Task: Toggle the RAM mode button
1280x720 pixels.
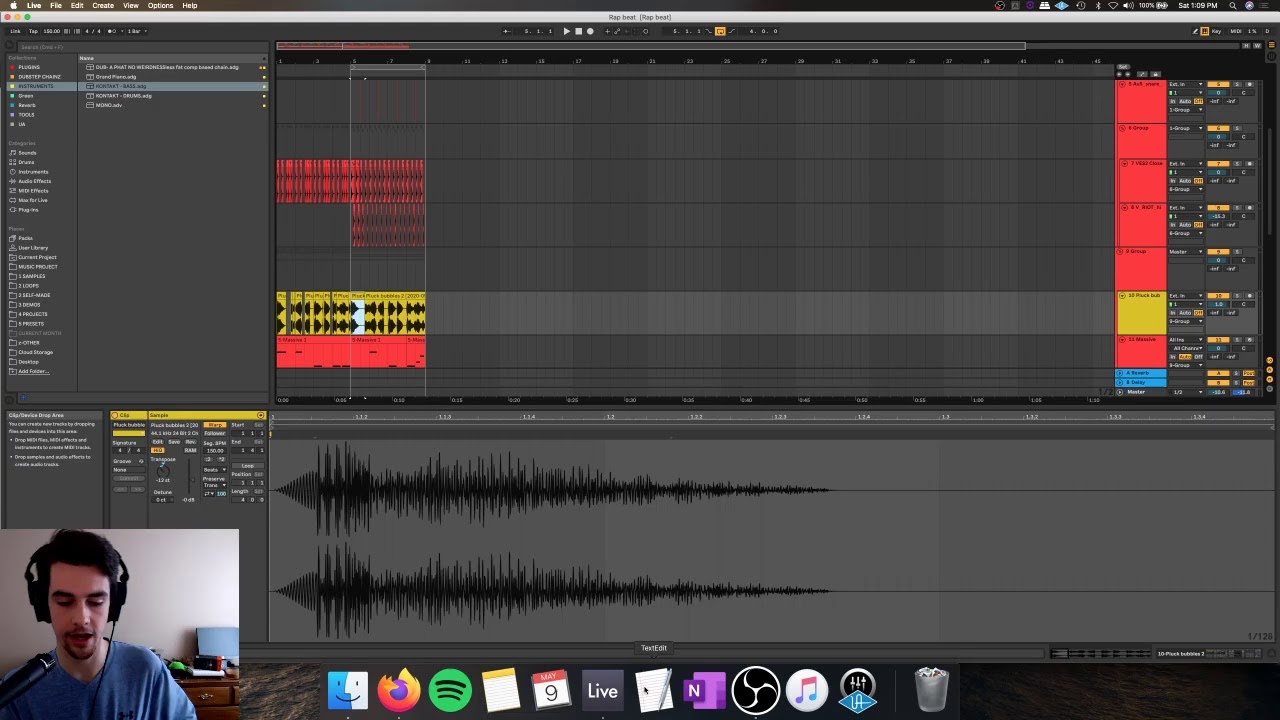Action: pyautogui.click(x=190, y=450)
